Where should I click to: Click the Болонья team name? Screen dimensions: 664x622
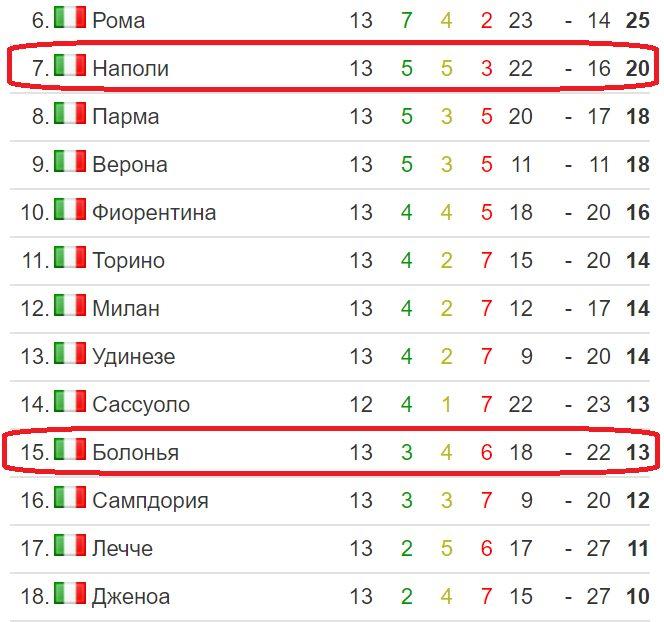[x=135, y=452]
